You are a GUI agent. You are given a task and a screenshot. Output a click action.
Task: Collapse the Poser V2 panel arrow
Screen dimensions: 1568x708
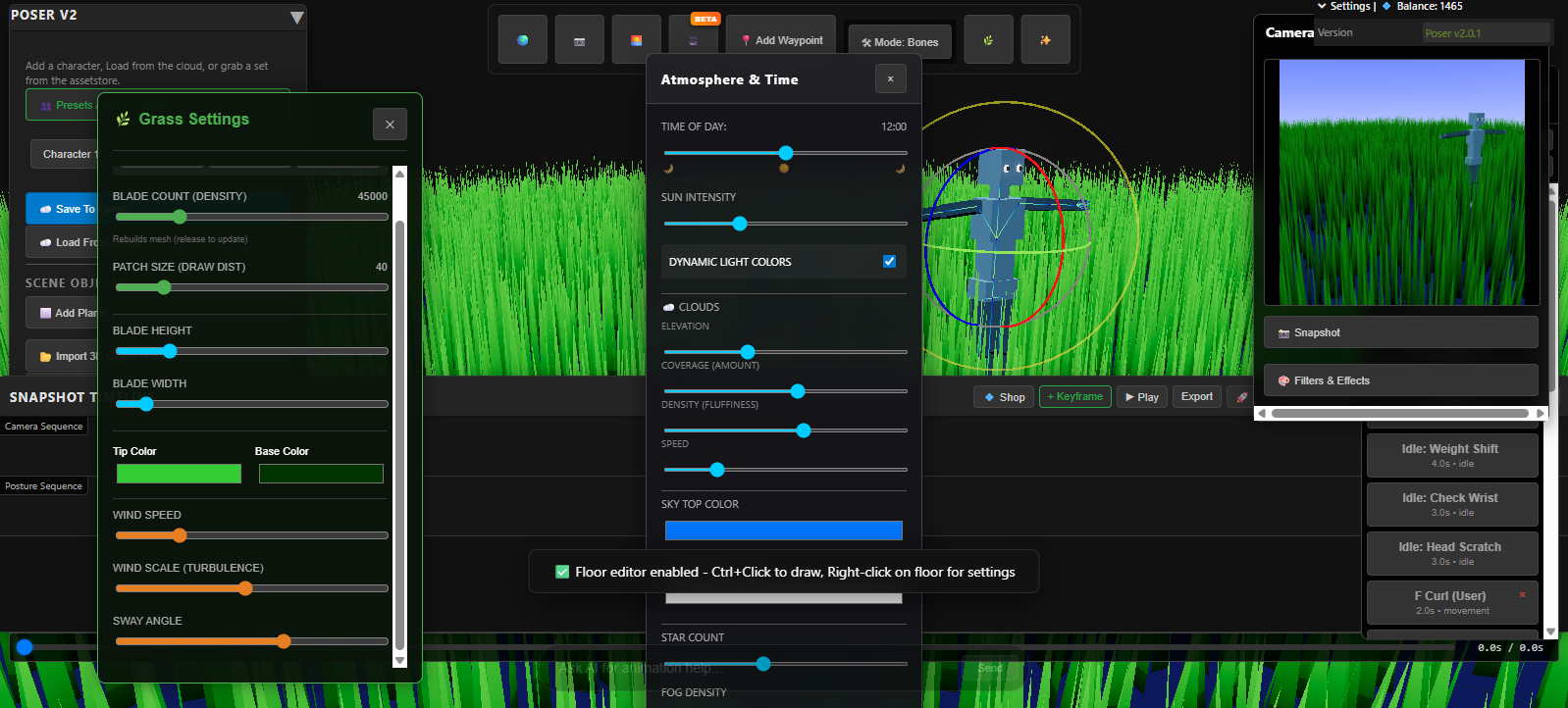pyautogui.click(x=296, y=18)
